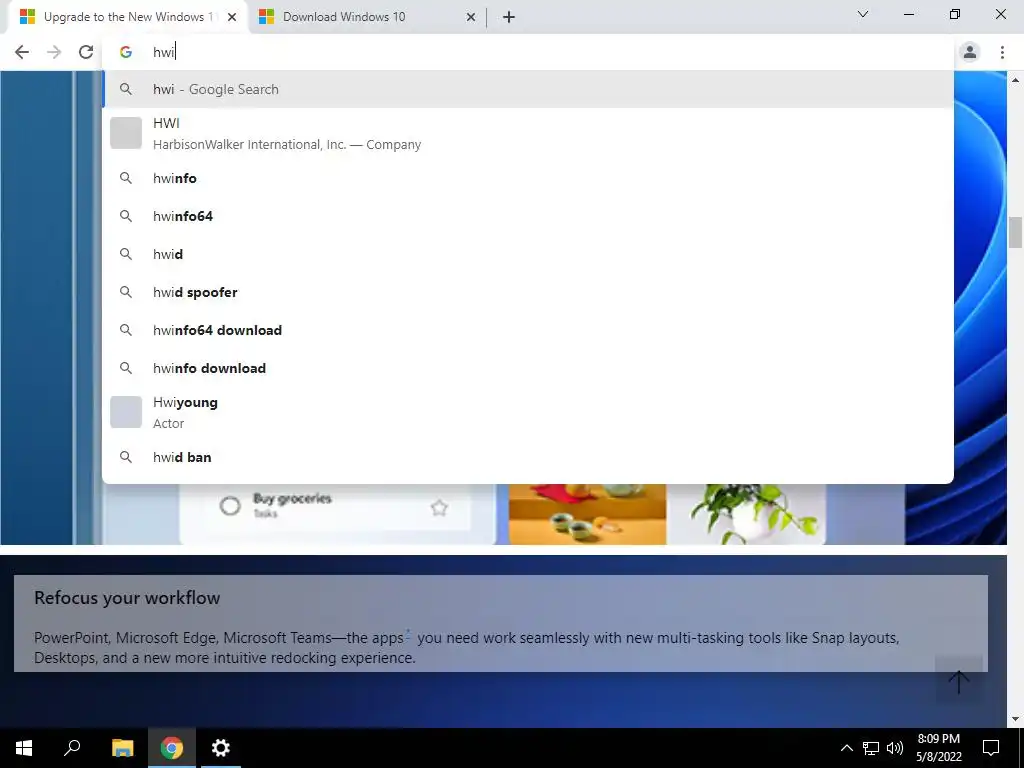
Task: Click the back-to-top arrow button
Action: click(x=959, y=682)
